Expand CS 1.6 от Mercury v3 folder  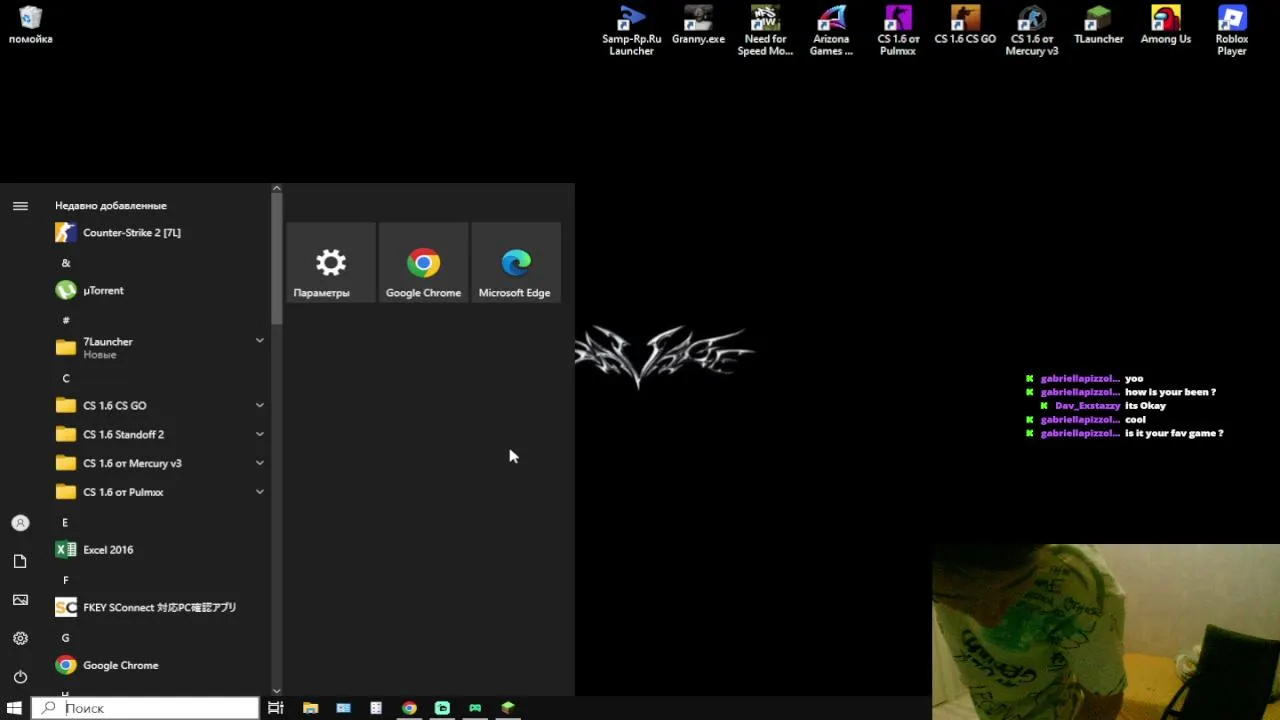(x=160, y=463)
